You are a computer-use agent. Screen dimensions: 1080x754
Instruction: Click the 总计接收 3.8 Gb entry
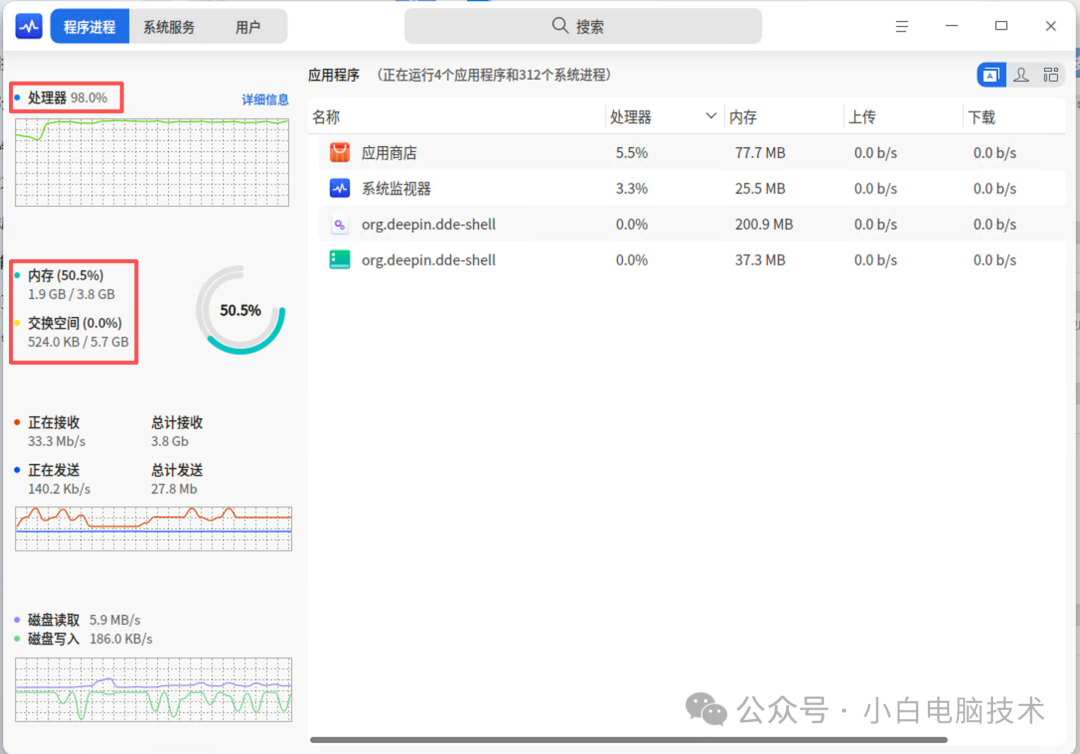coord(177,432)
